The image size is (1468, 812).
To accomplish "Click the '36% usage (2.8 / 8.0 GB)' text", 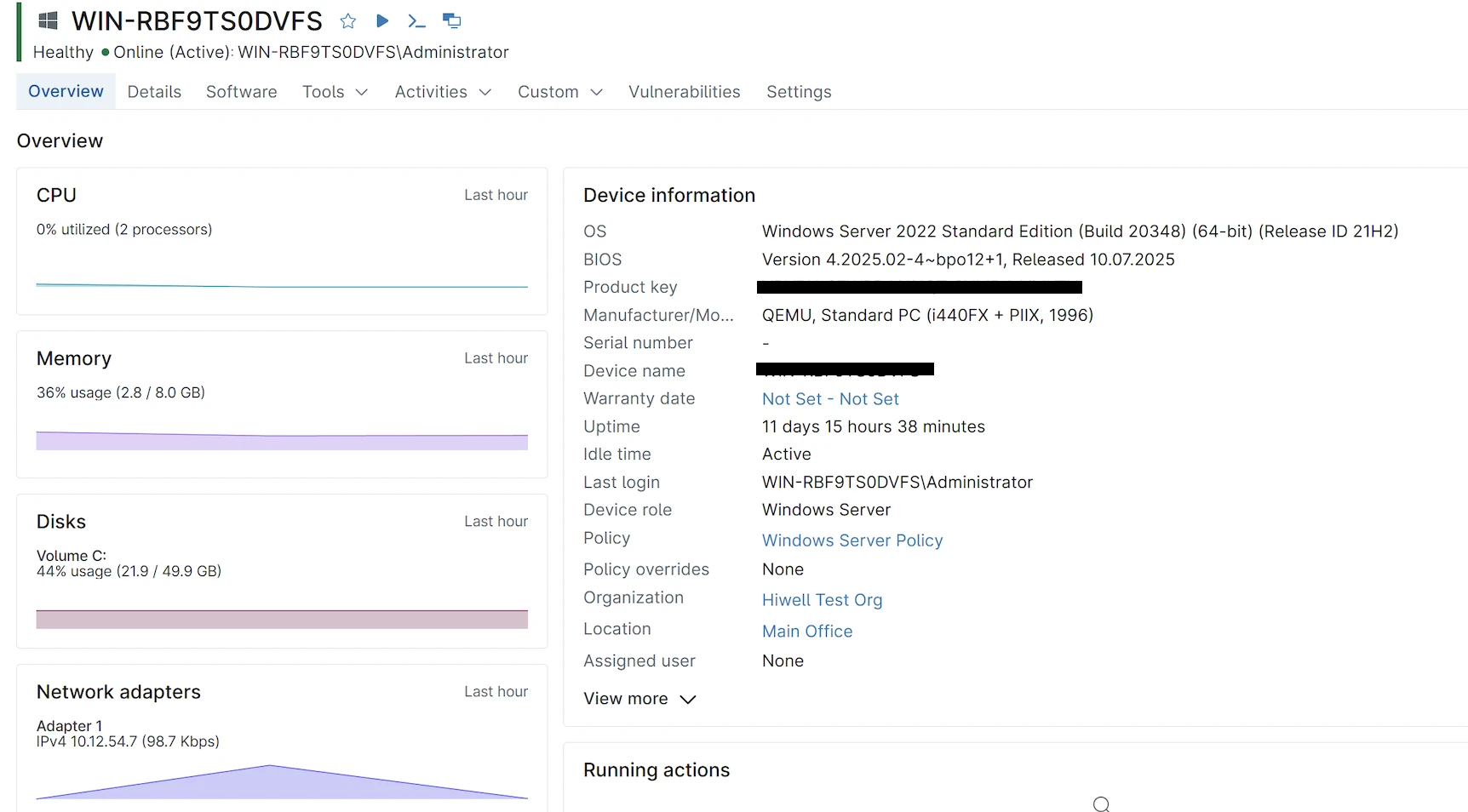I will pyautogui.click(x=121, y=392).
